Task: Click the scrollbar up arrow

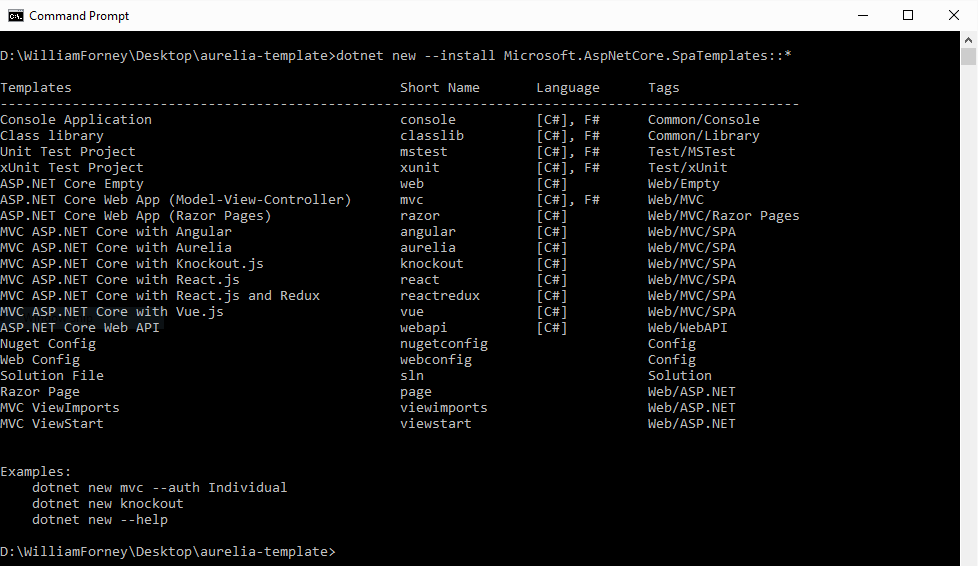Action: coord(968,39)
